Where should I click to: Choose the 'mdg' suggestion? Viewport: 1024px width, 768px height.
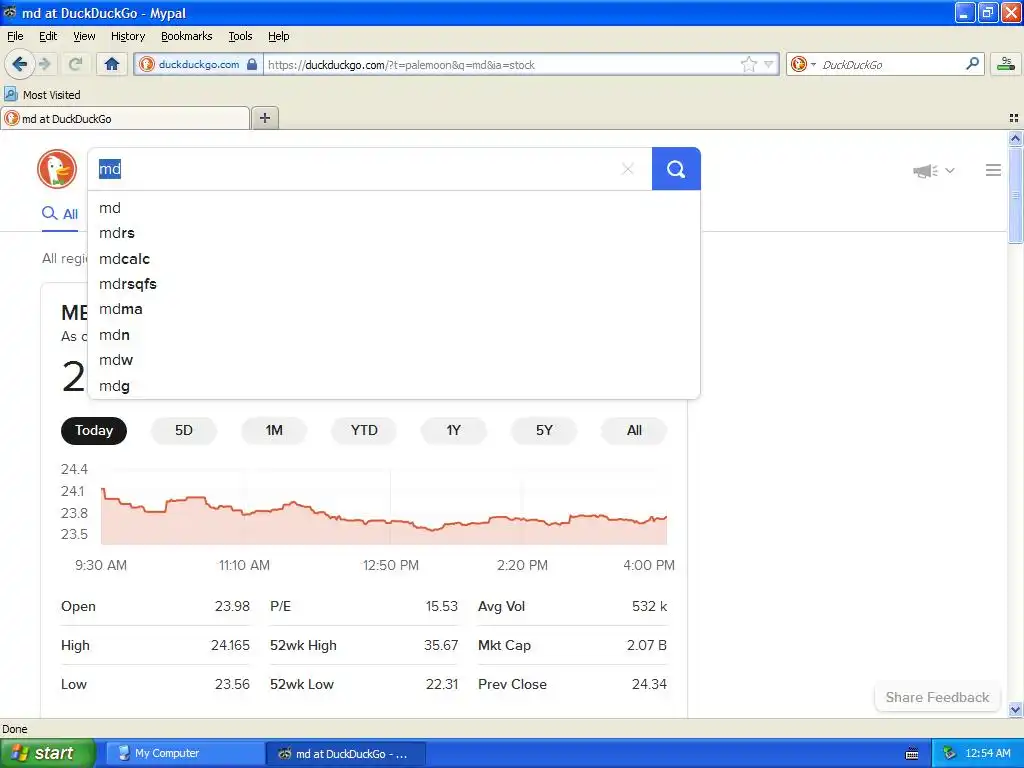(394, 386)
